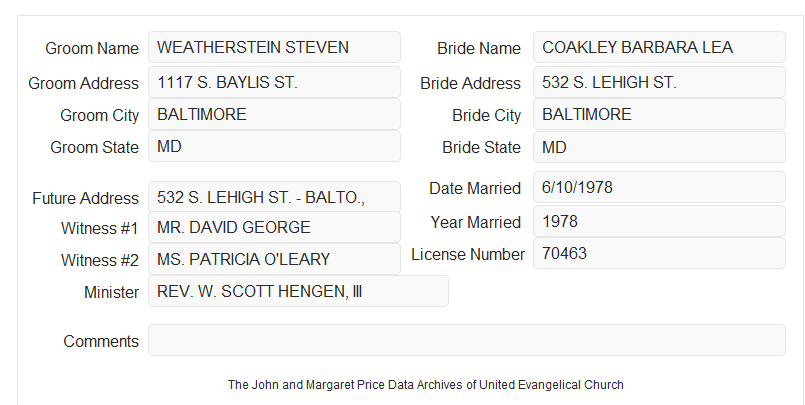The image size is (805, 405).
Task: Click the Comments label
Action: pos(101,341)
